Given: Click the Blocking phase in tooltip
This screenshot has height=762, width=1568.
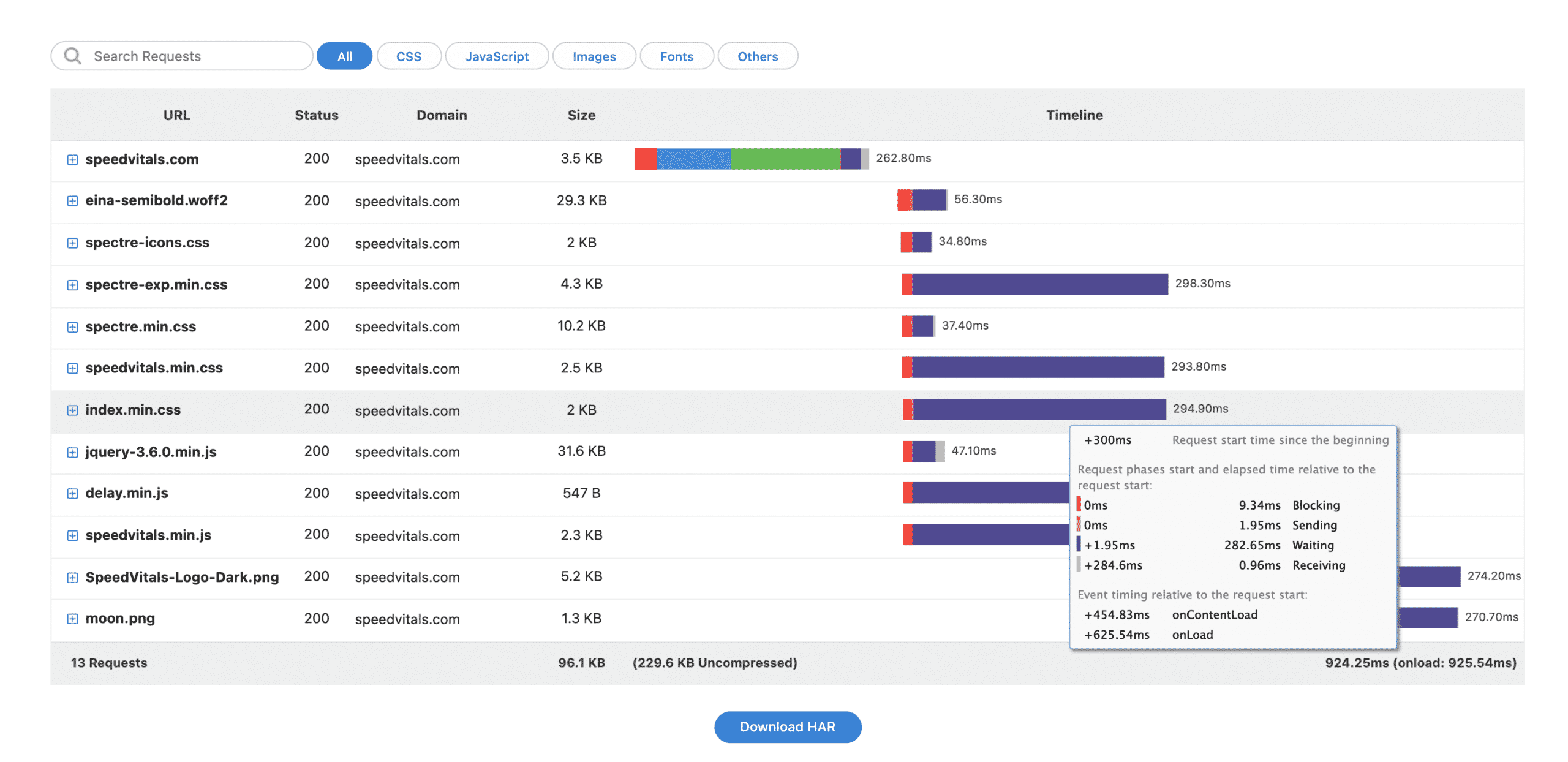Looking at the screenshot, I should (1316, 505).
